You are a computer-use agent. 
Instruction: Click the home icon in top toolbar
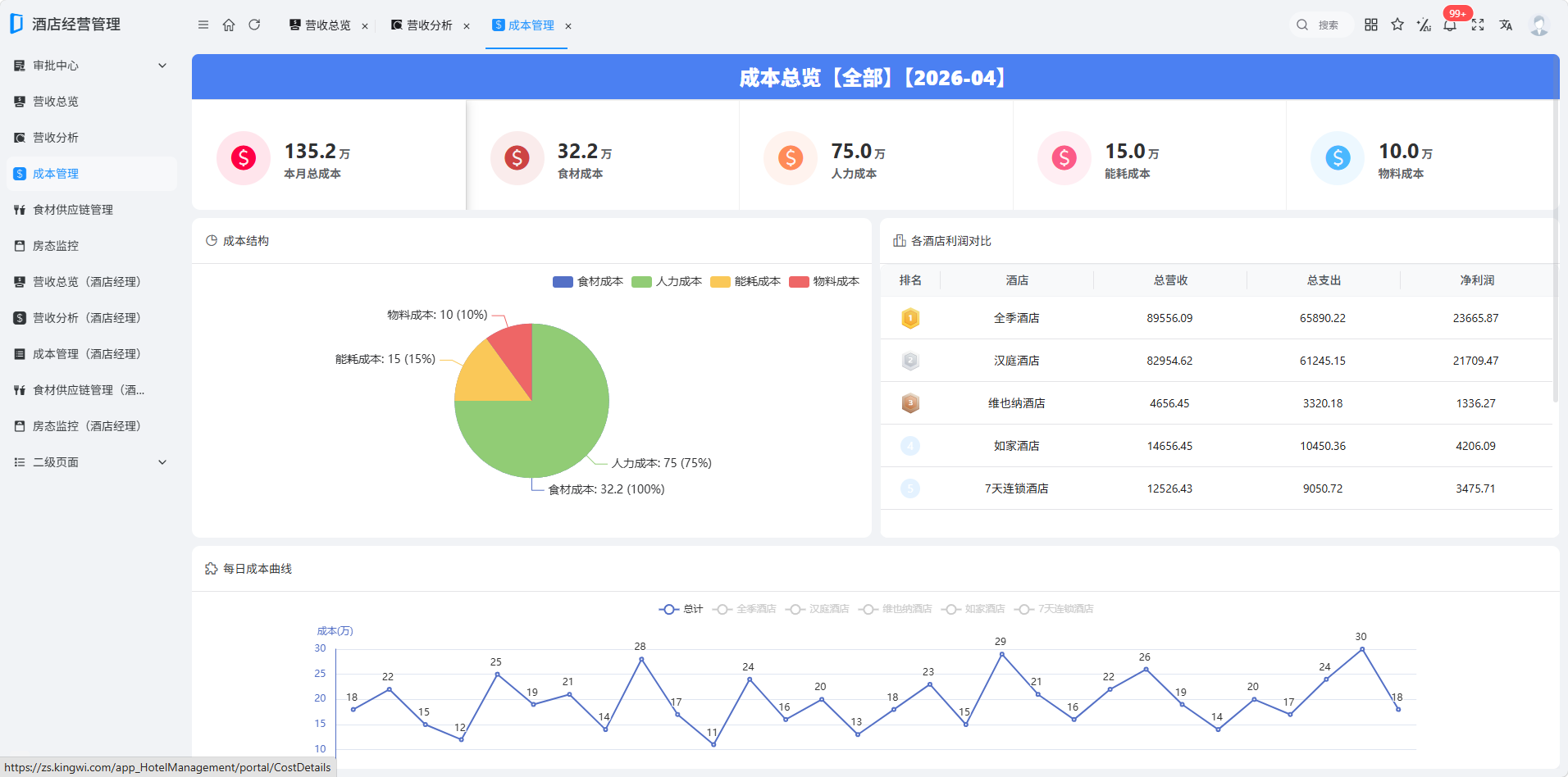[x=229, y=25]
